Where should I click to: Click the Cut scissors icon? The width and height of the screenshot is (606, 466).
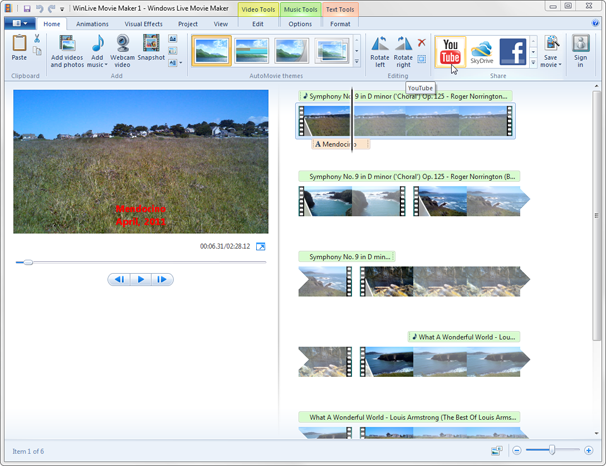pos(37,38)
